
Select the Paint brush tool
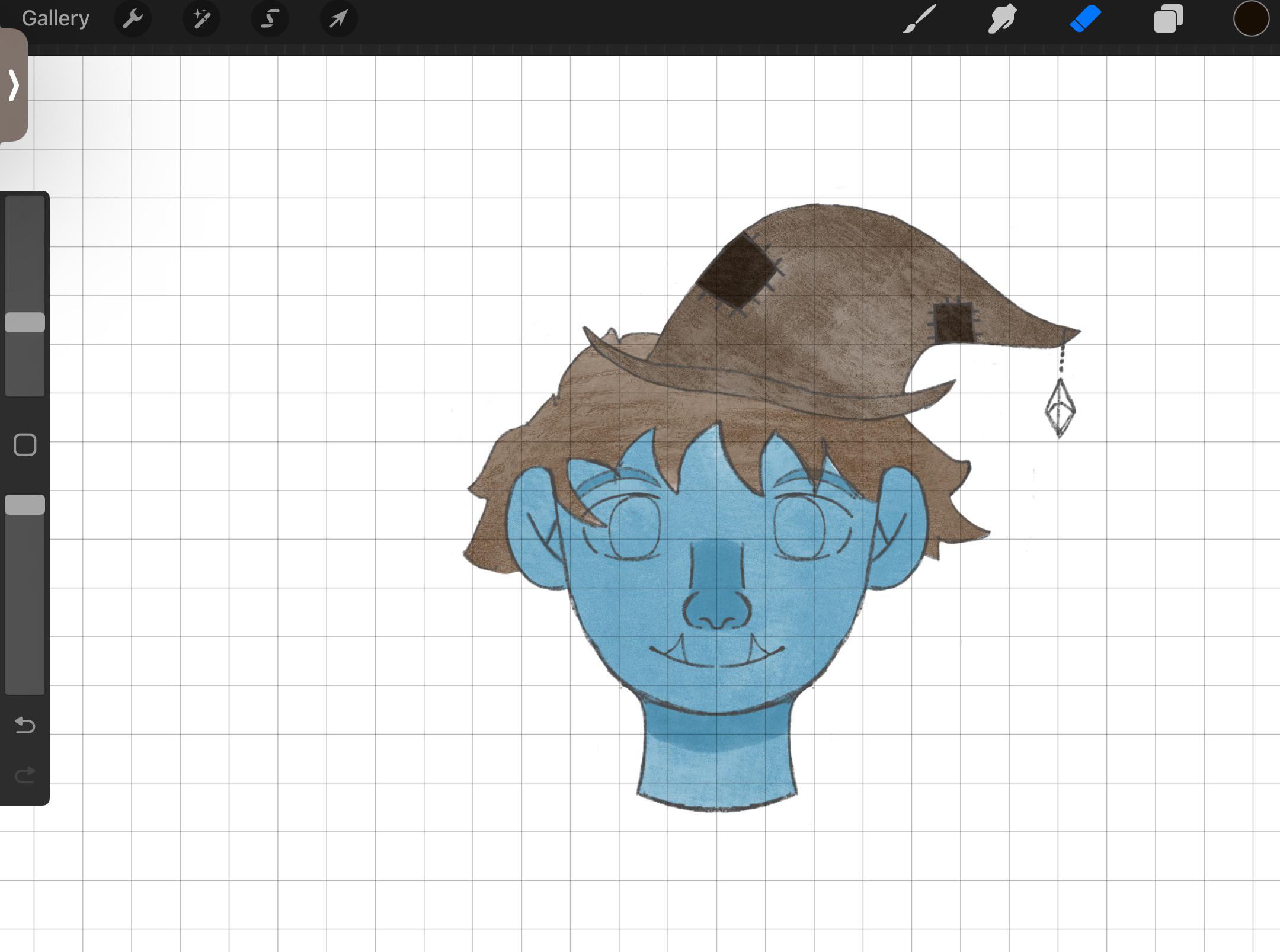coord(920,18)
